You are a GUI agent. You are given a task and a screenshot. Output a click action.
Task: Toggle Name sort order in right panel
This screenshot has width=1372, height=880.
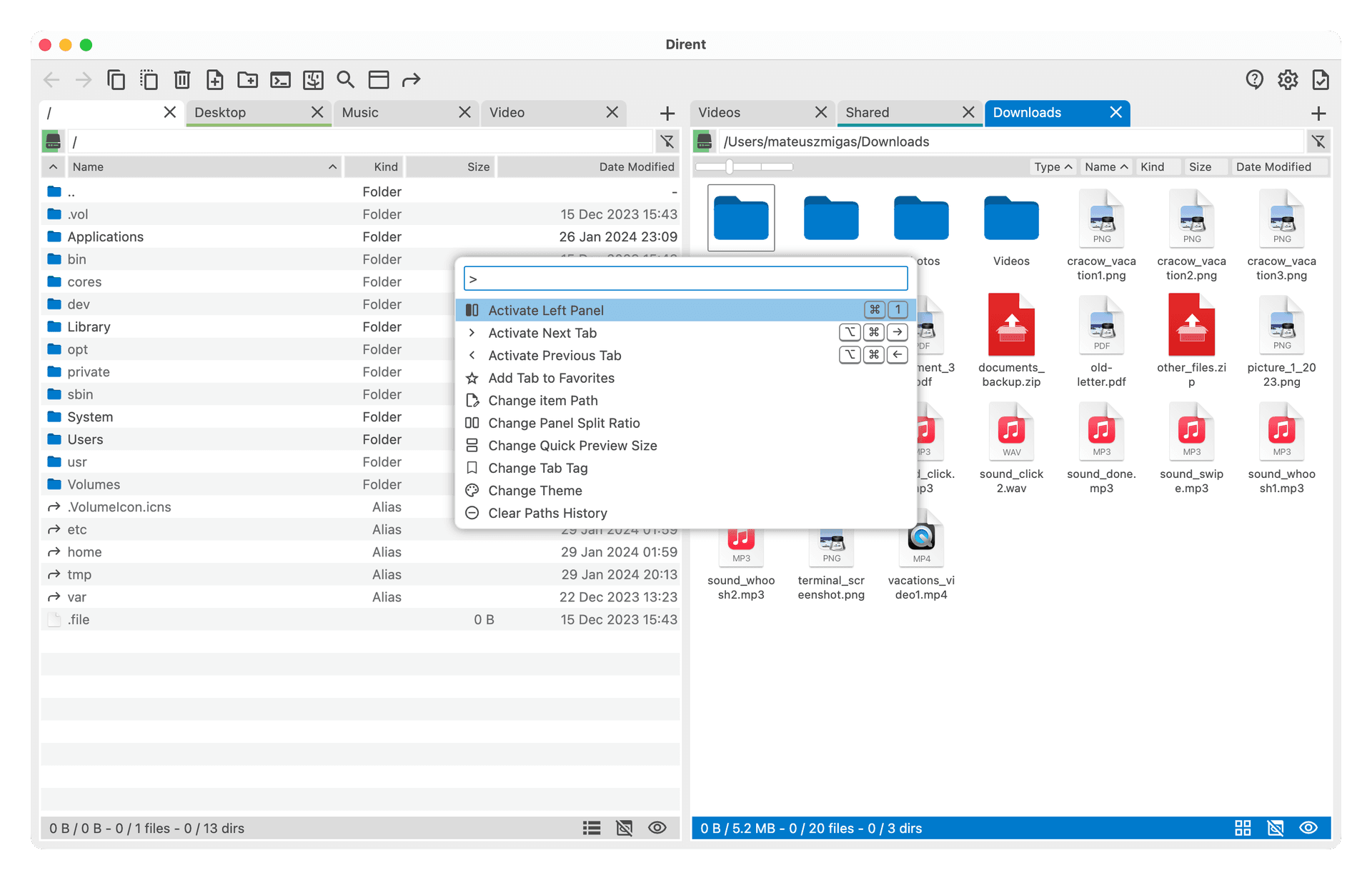pyautogui.click(x=1105, y=166)
